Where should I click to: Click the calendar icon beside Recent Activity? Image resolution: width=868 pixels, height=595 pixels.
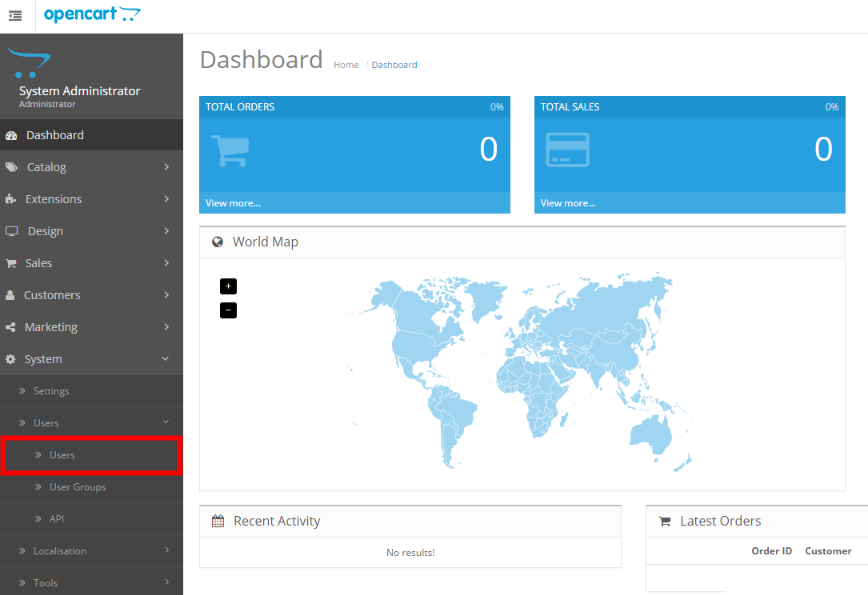click(218, 521)
